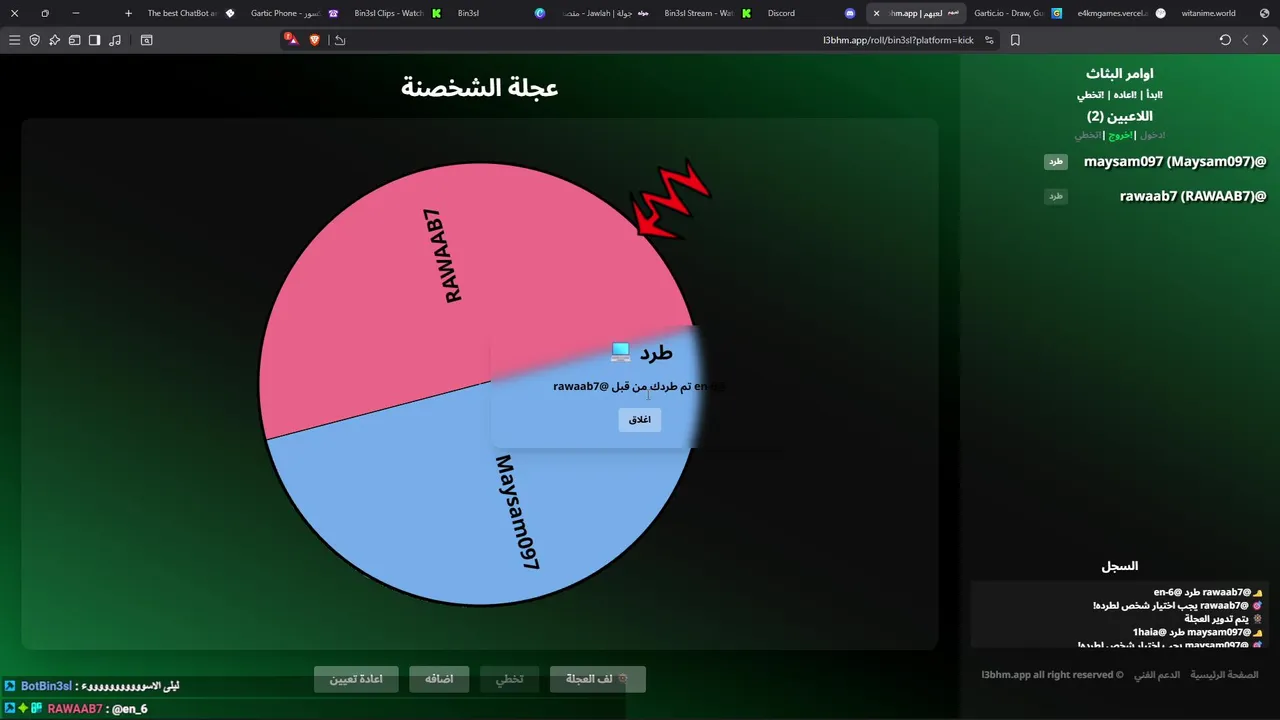Reload the page
1280x720 pixels.
click(1225, 40)
